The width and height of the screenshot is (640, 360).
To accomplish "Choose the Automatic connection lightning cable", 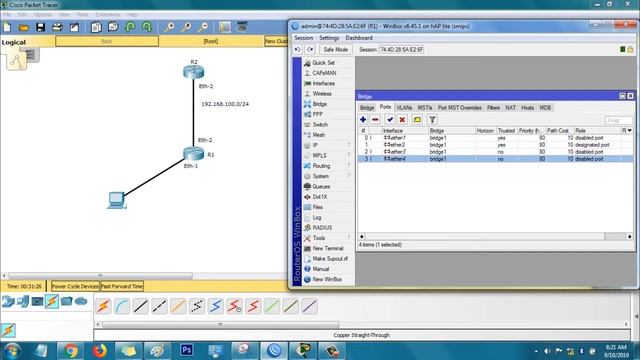I will click(103, 306).
